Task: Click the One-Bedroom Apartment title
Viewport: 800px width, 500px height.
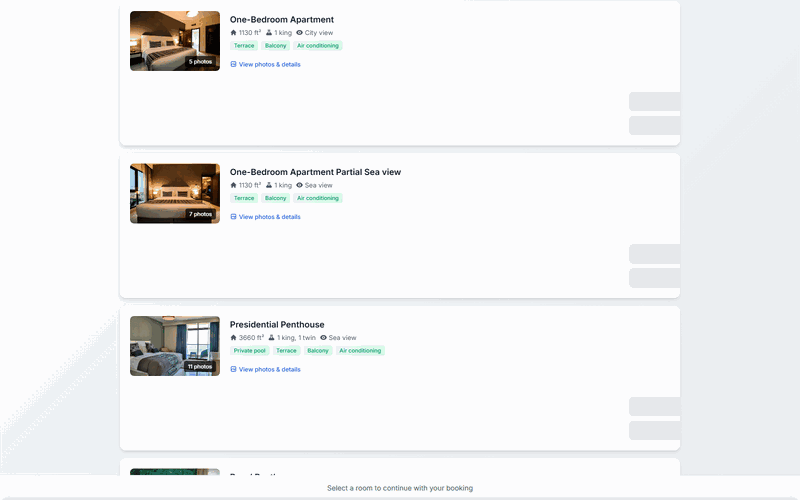Action: [x=282, y=19]
